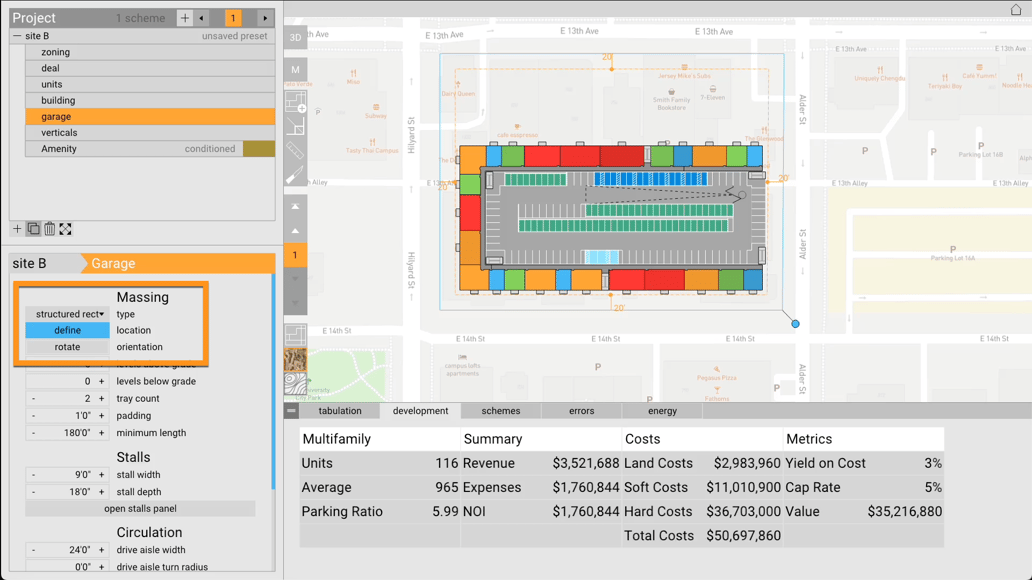
Task: Open the development tab
Action: tap(420, 411)
